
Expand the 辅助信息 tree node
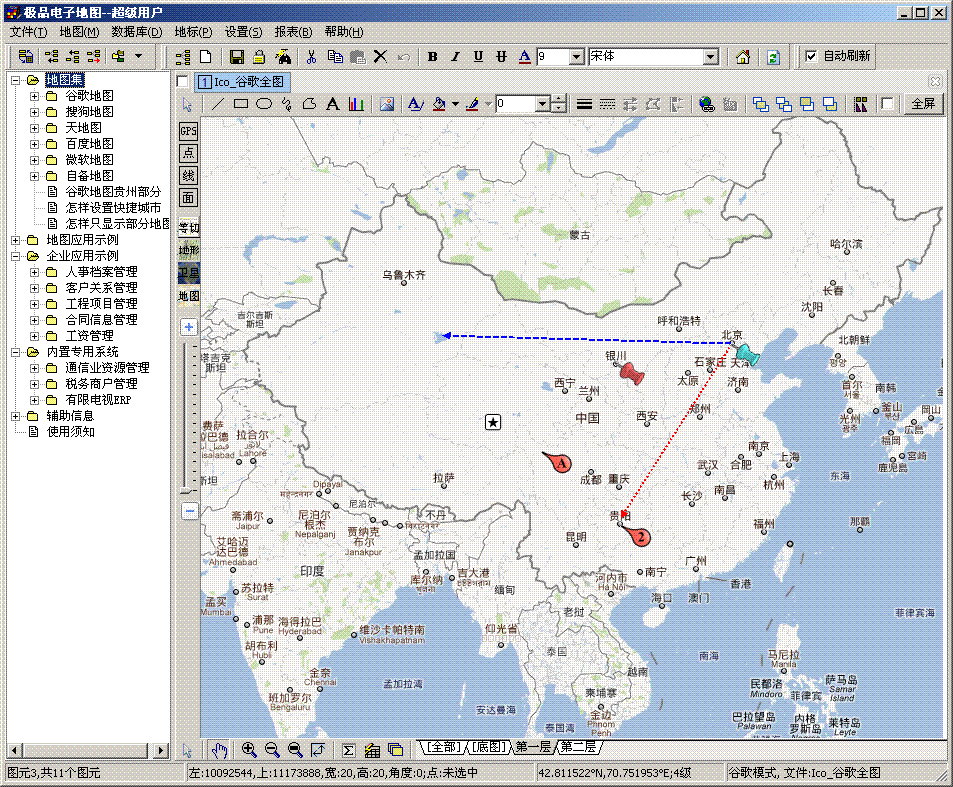point(16,416)
